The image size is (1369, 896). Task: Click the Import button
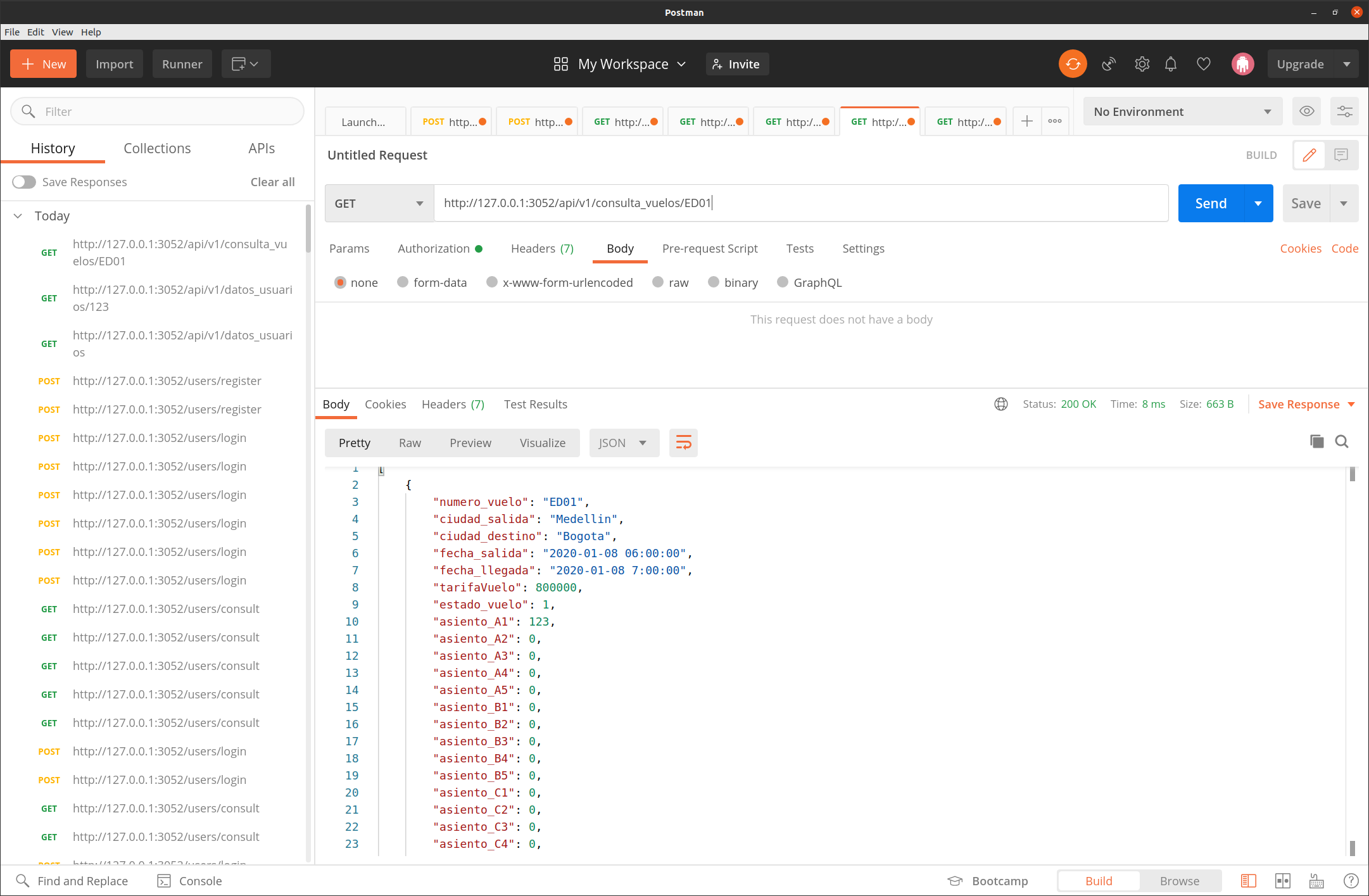pyautogui.click(x=115, y=64)
